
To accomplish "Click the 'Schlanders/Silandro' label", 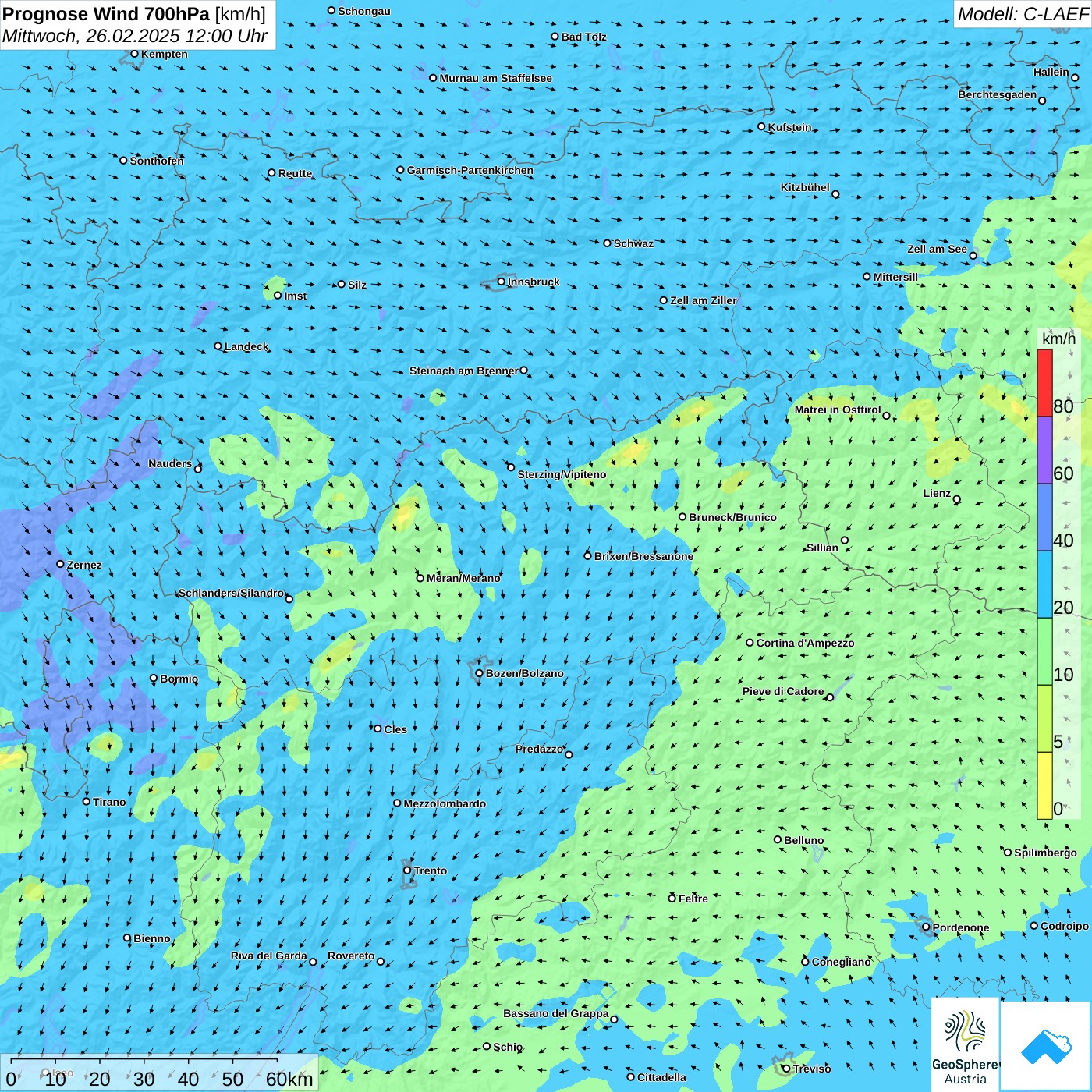I will click(231, 593).
